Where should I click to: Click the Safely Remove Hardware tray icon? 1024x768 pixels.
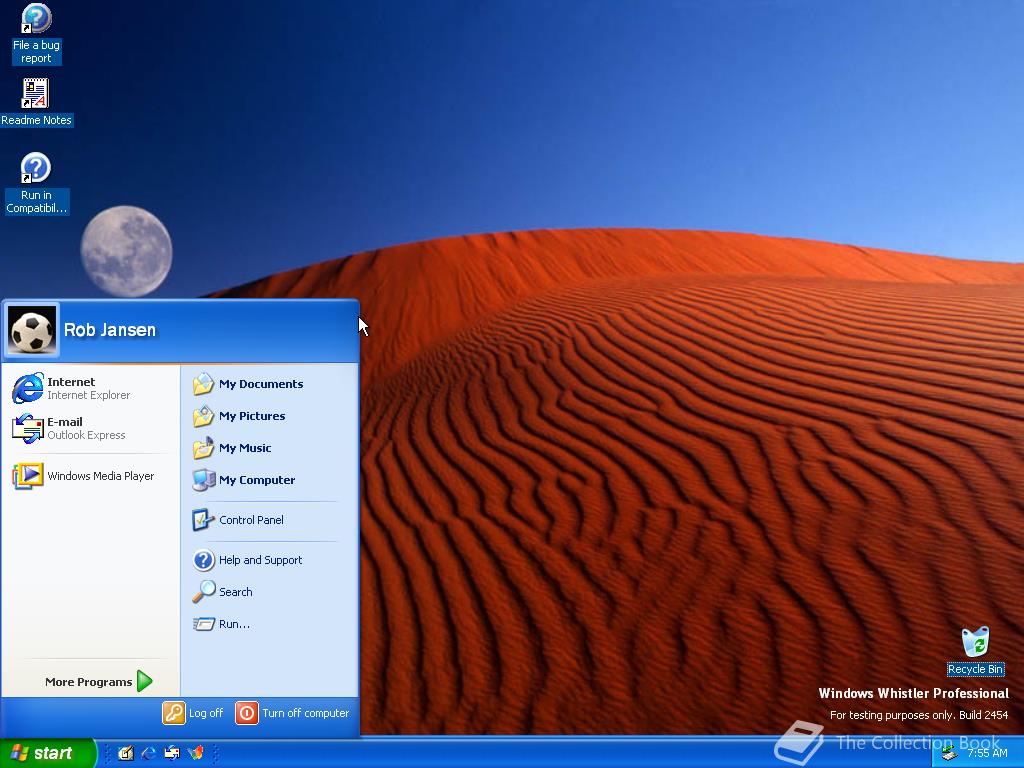(950, 754)
